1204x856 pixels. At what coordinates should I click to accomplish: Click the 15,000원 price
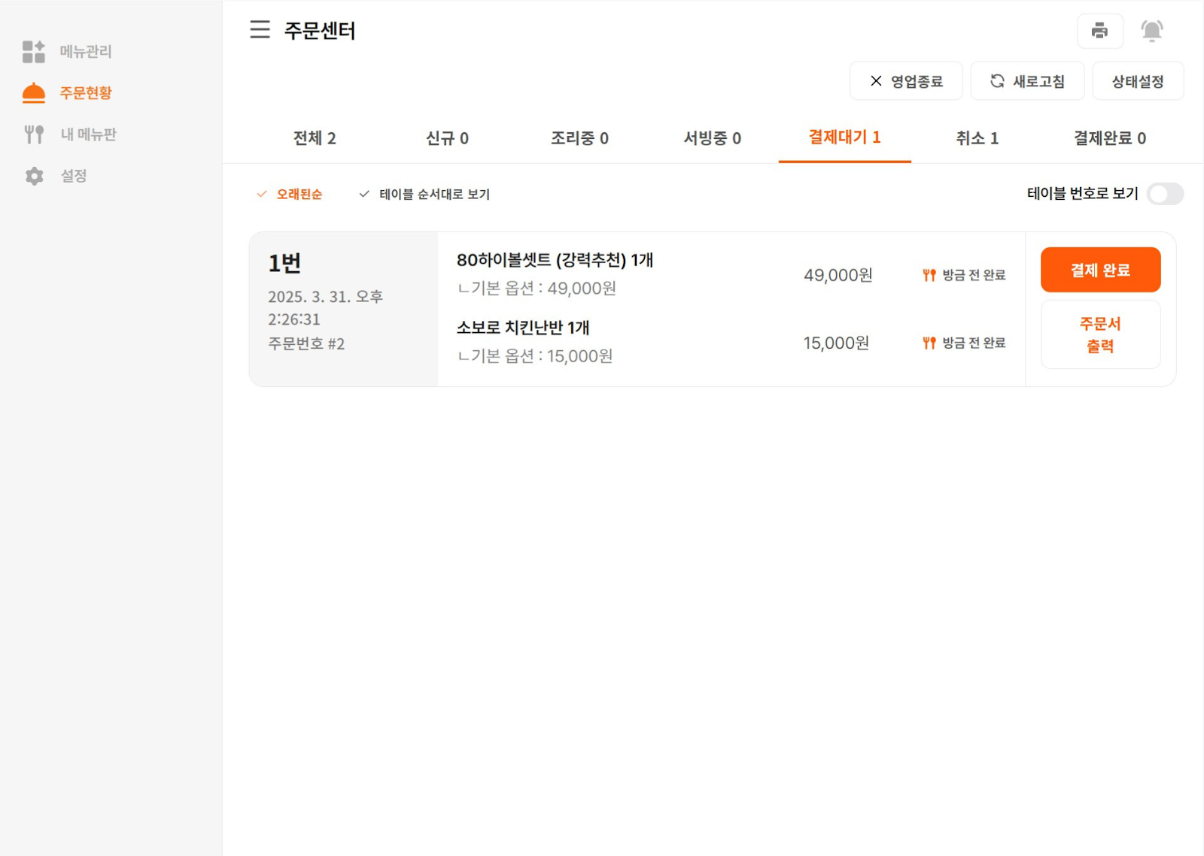click(836, 343)
